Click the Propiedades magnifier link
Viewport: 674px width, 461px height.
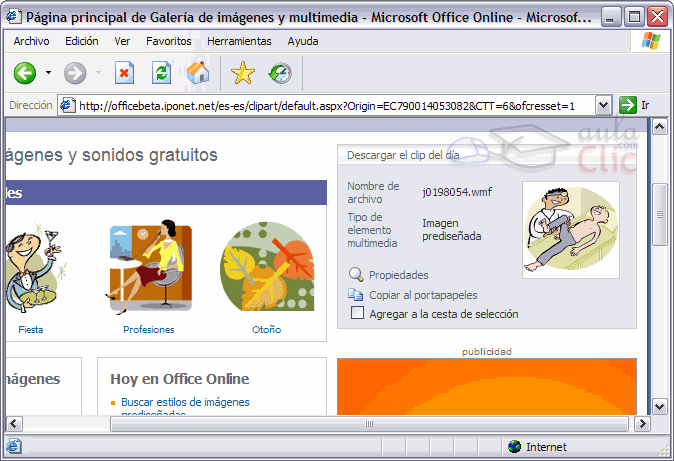point(398,275)
